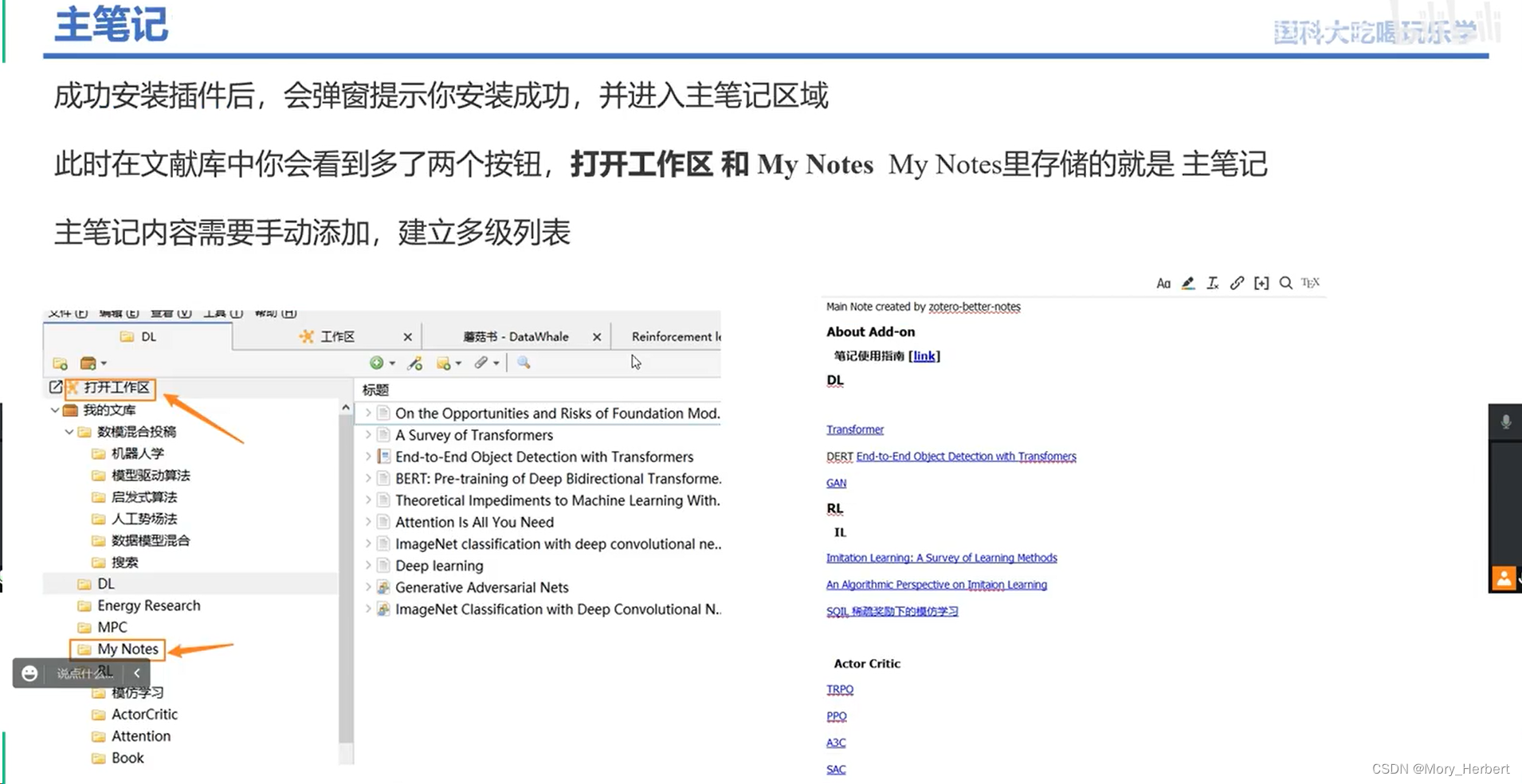Click the chain insert-link icon in note toolbar
Screen dimensions: 1522x784
(1237, 283)
